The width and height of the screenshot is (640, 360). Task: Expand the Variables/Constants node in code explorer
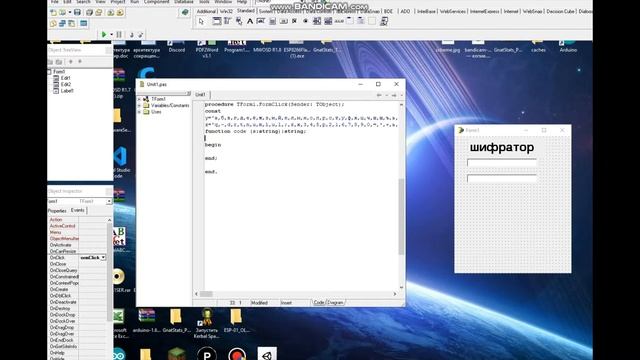(x=139, y=105)
